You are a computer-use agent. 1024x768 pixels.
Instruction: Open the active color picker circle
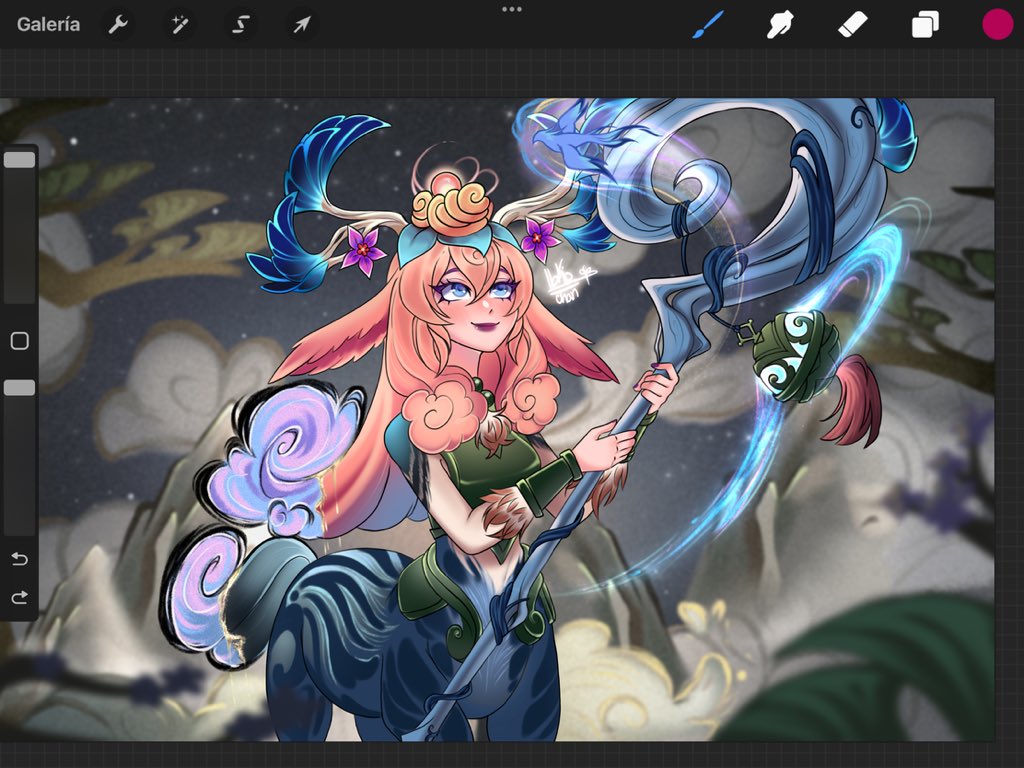click(x=997, y=24)
